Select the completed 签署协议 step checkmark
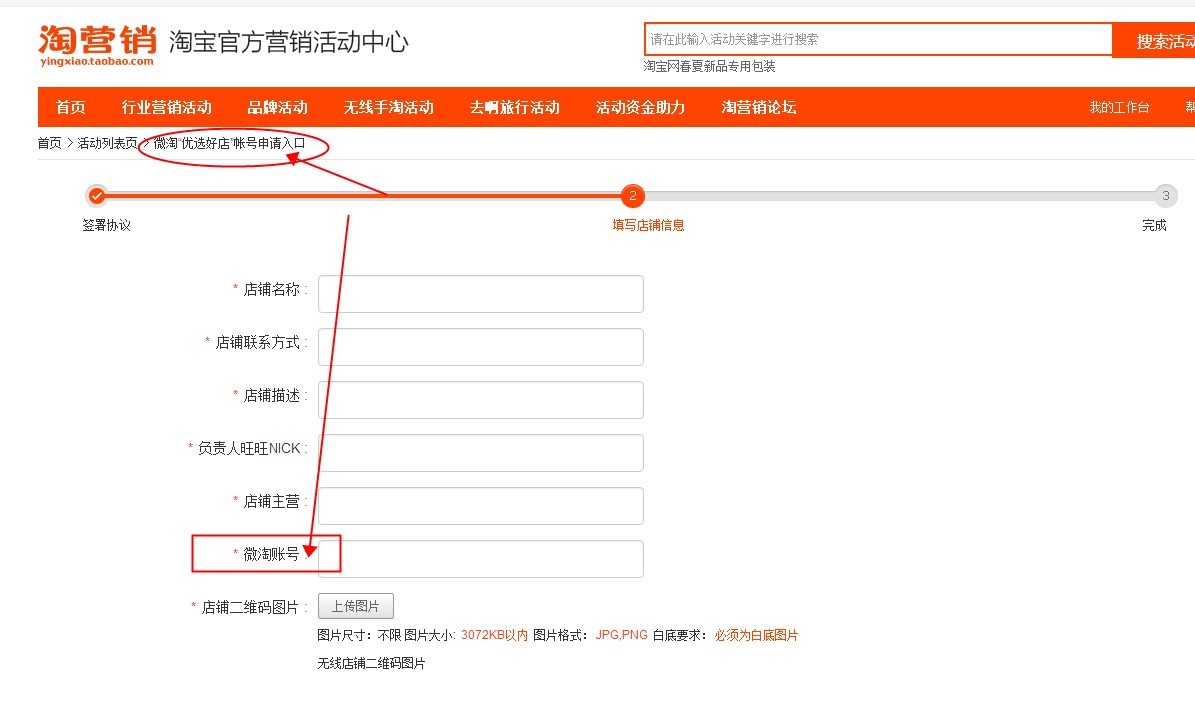1195x705 pixels. [x=96, y=196]
